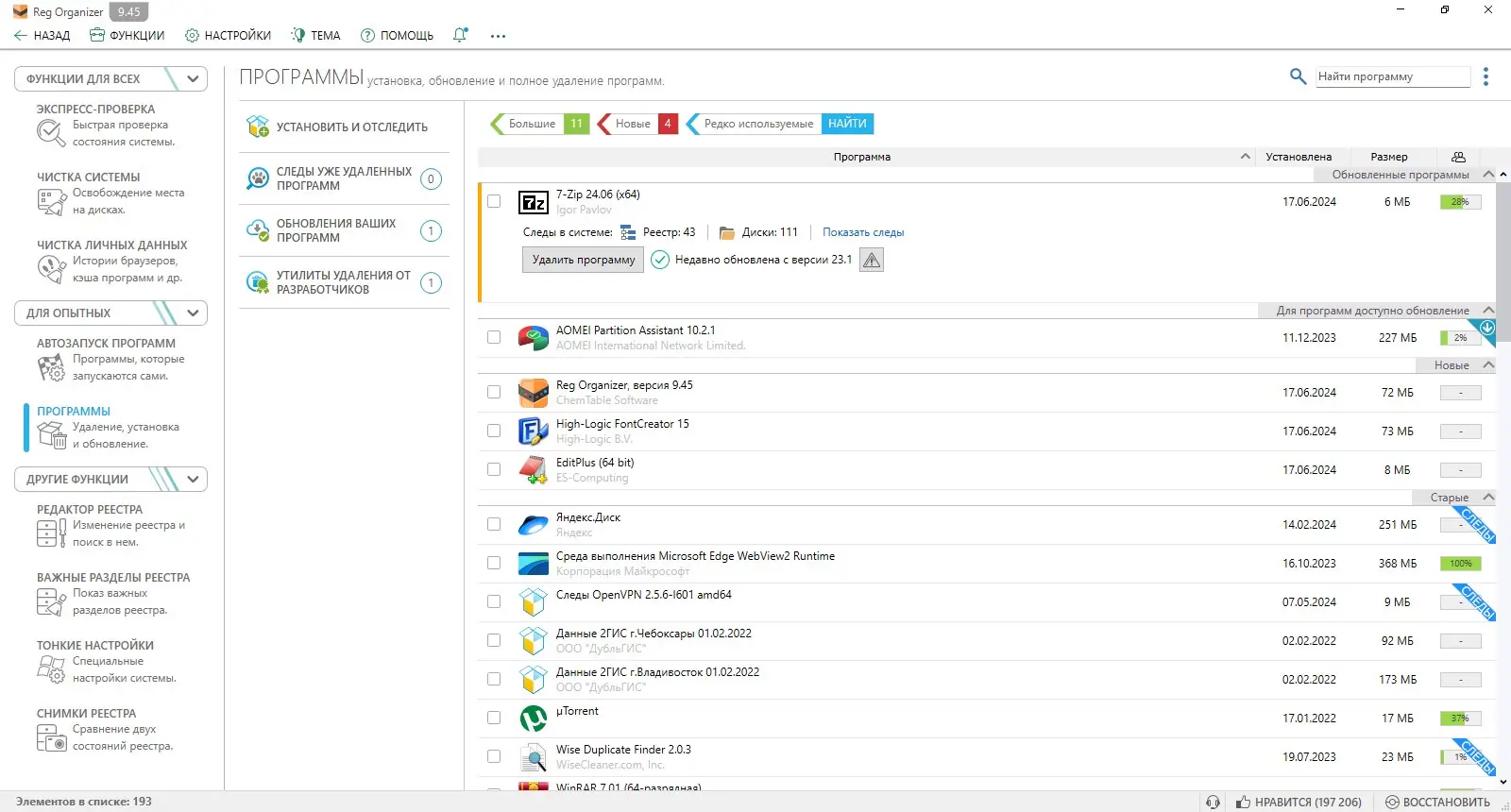Click the СЛЕДЫ ribbon on Яндекс.Диск row
1511x812 pixels.
point(1476,525)
